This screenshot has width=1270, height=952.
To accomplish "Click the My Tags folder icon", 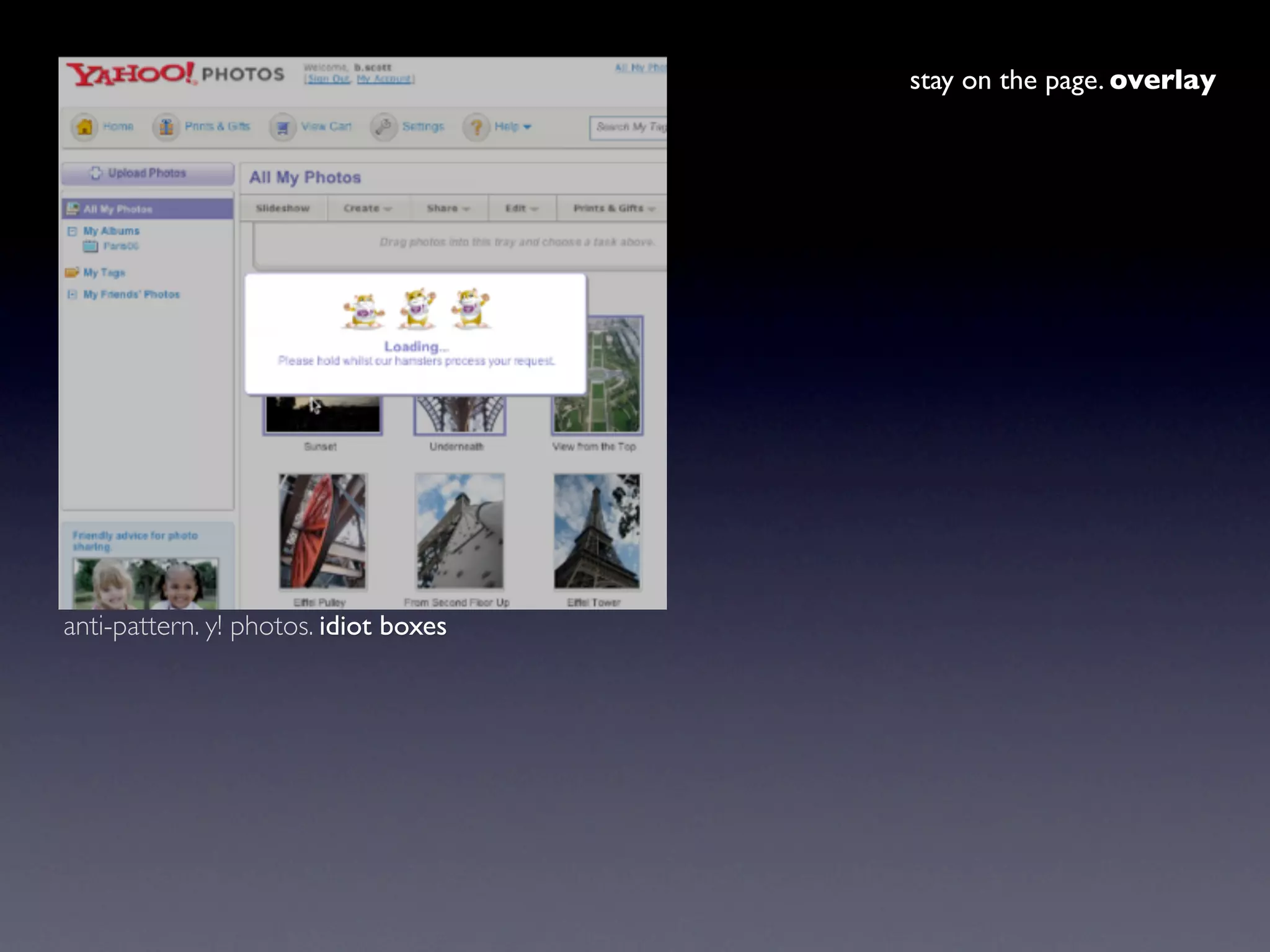I will click(x=72, y=273).
